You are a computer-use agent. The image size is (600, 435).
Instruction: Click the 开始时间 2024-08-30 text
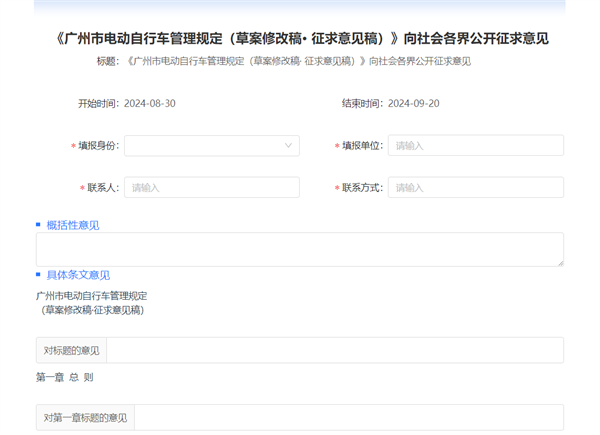tap(127, 104)
